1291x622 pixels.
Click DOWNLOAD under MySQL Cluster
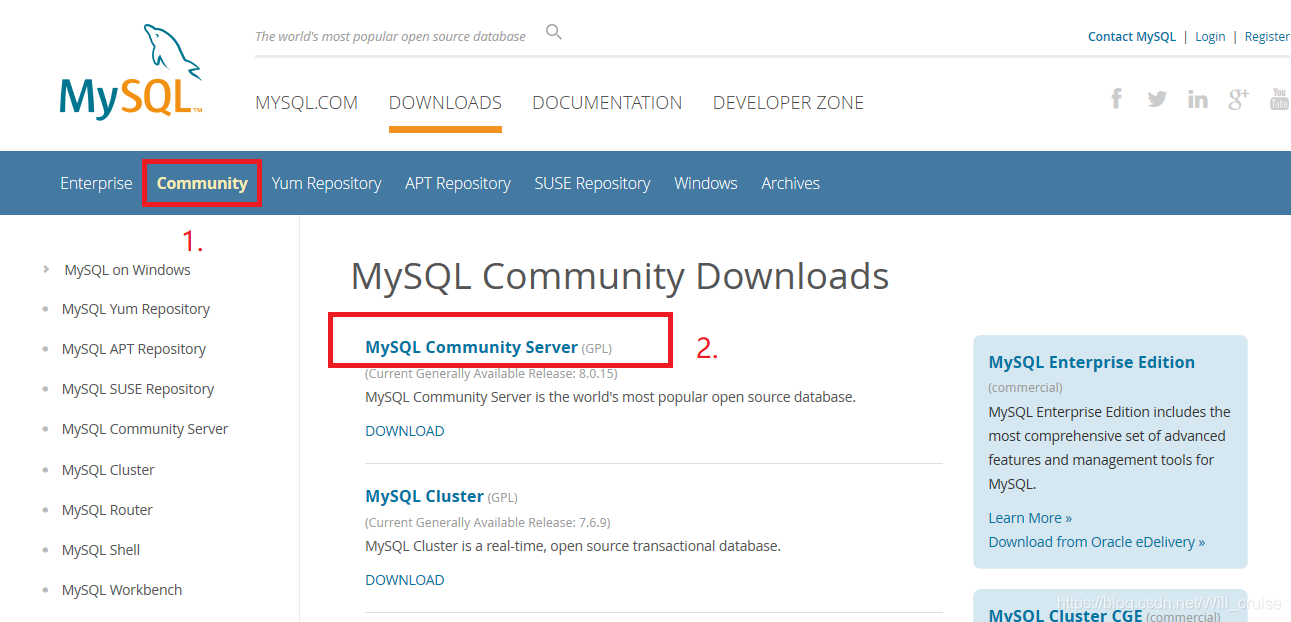(405, 580)
